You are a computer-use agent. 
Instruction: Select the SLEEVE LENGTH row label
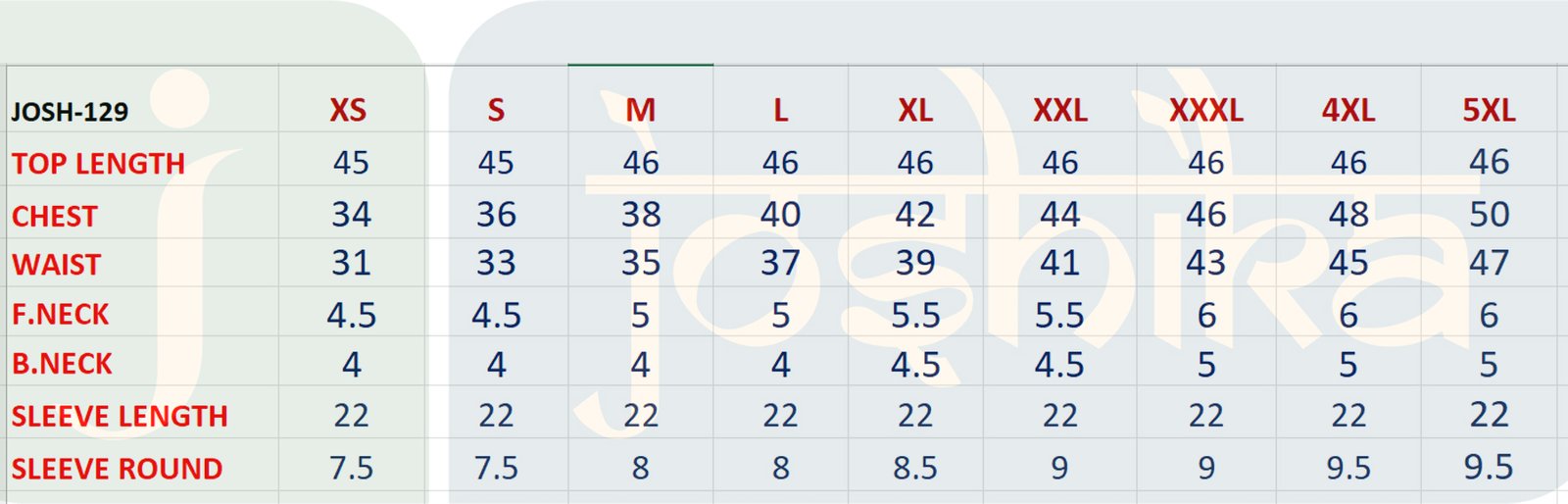119,416
